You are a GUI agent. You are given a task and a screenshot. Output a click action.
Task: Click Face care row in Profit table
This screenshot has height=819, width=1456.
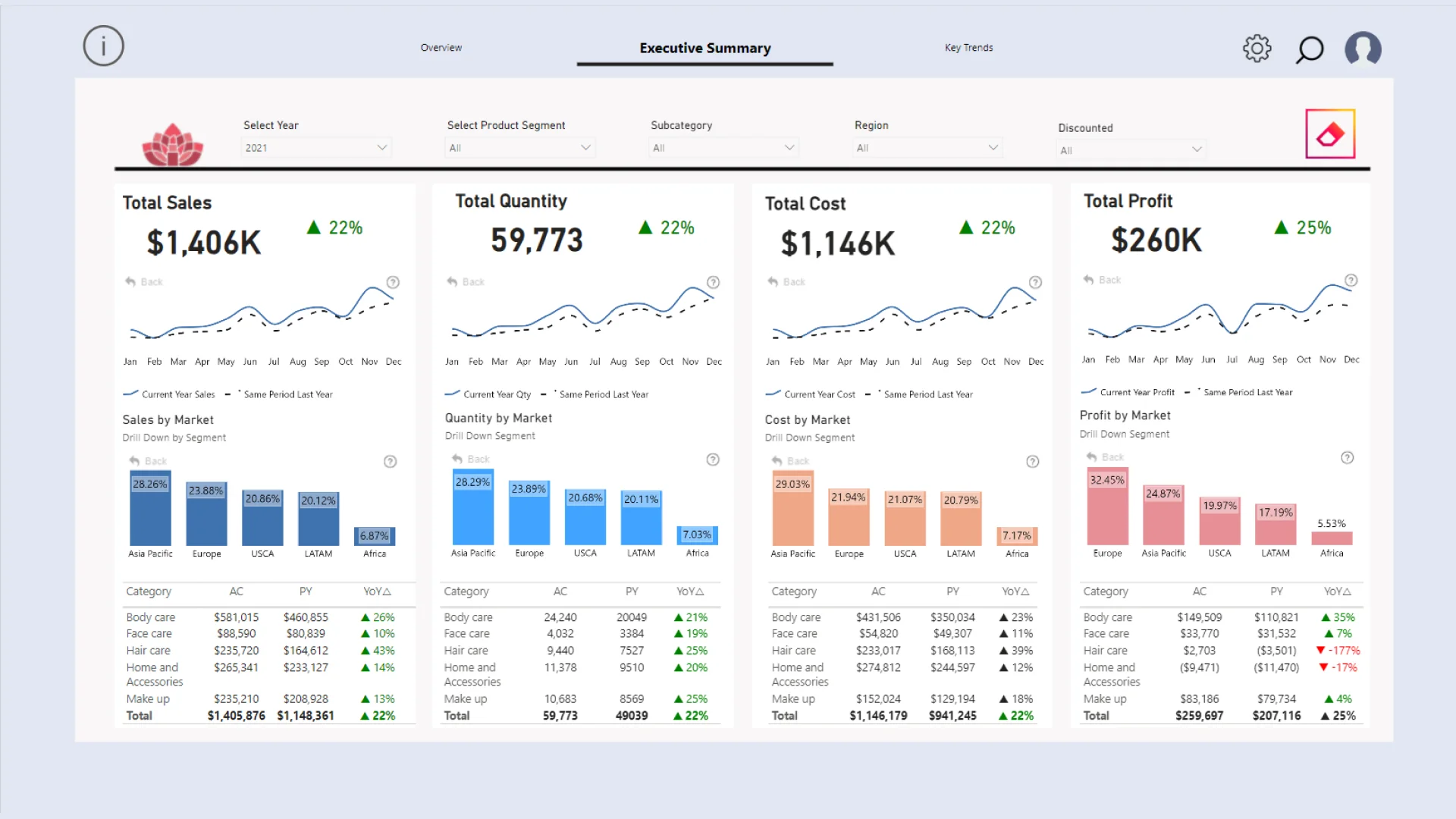[x=1222, y=634]
